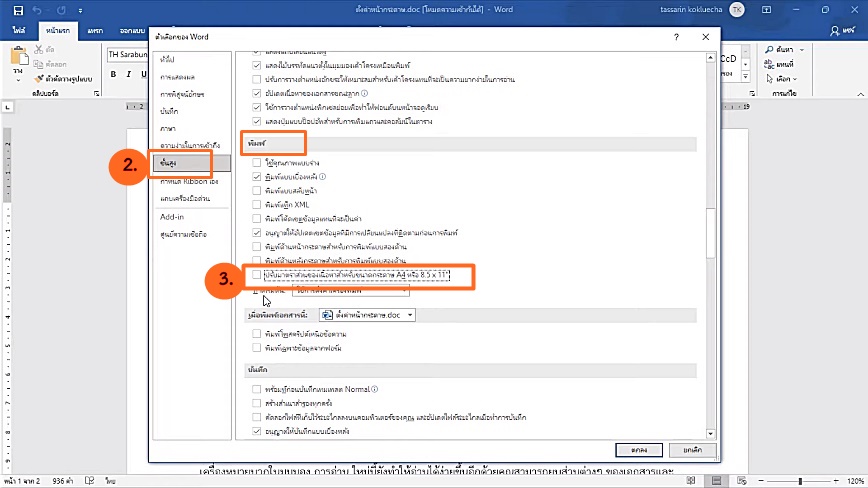Toggle Bold formatting
The width and height of the screenshot is (868, 488).
[113, 74]
